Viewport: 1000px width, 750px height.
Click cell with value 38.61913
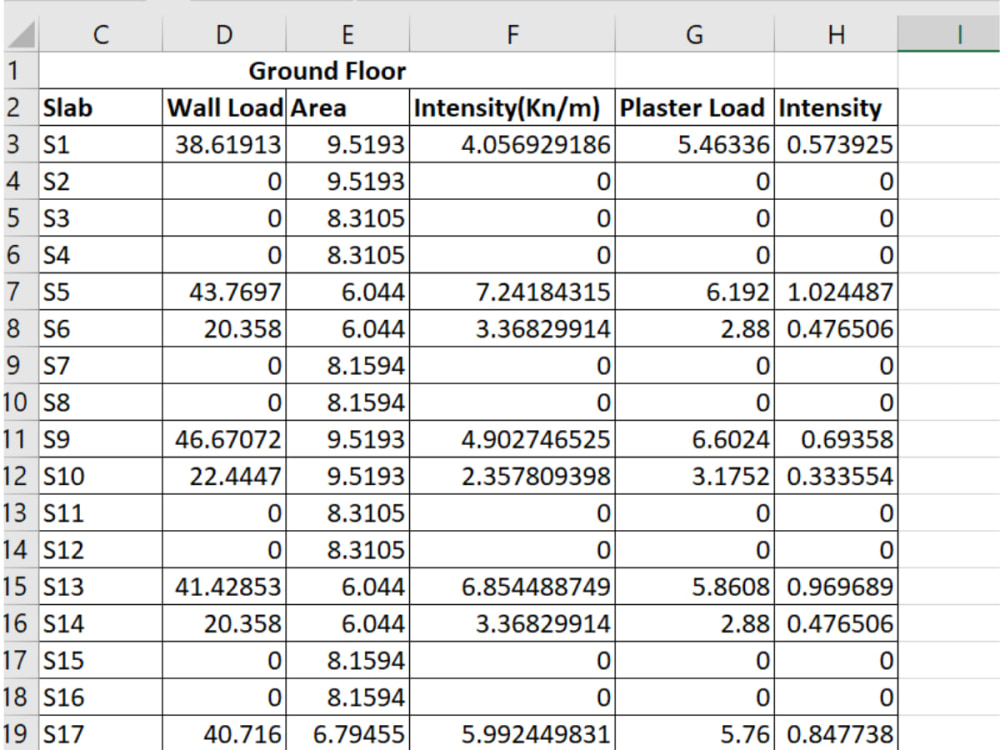[224, 145]
